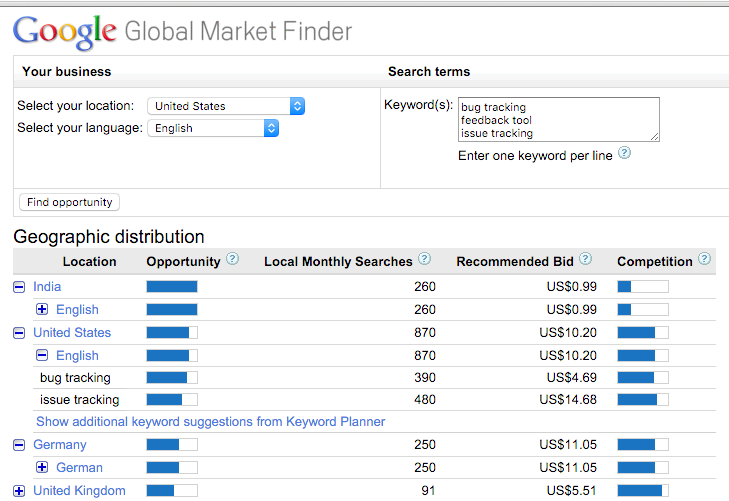Grab the Keyword(s) textarea resize handle

655,137
